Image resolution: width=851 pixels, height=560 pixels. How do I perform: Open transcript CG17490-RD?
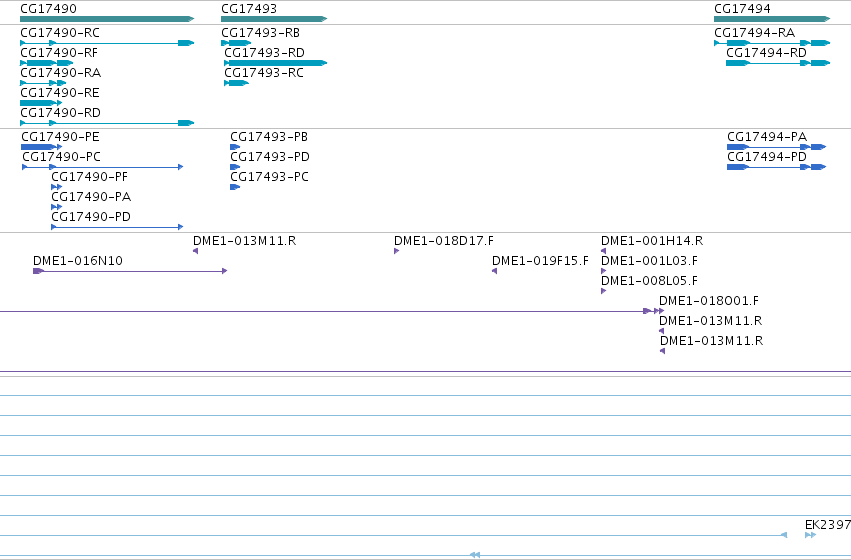[107, 123]
